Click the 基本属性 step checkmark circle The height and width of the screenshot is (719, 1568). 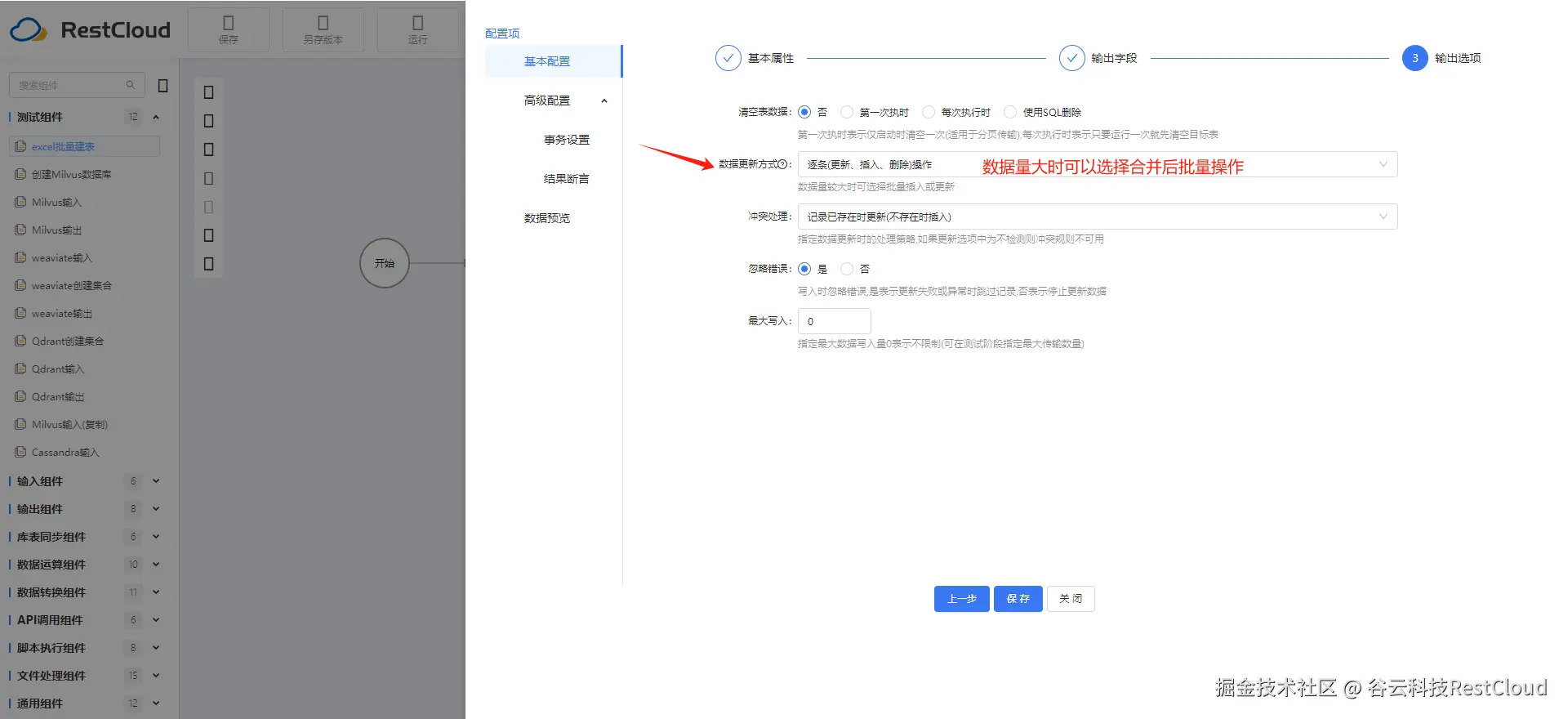point(728,58)
